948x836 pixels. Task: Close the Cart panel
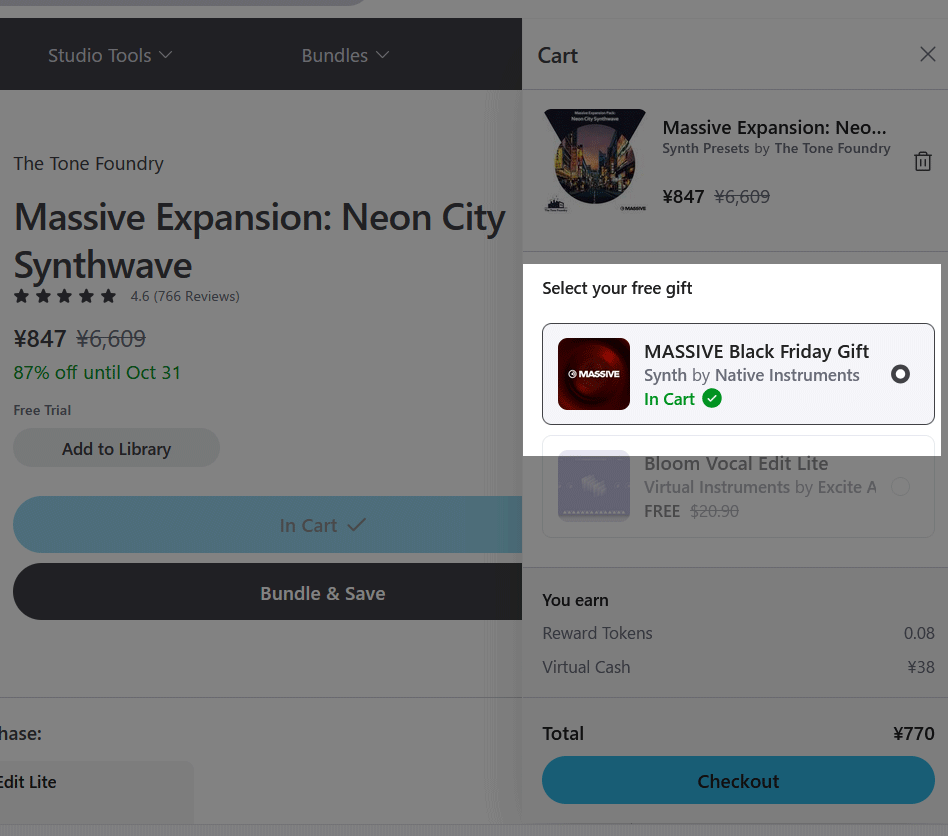click(x=927, y=55)
